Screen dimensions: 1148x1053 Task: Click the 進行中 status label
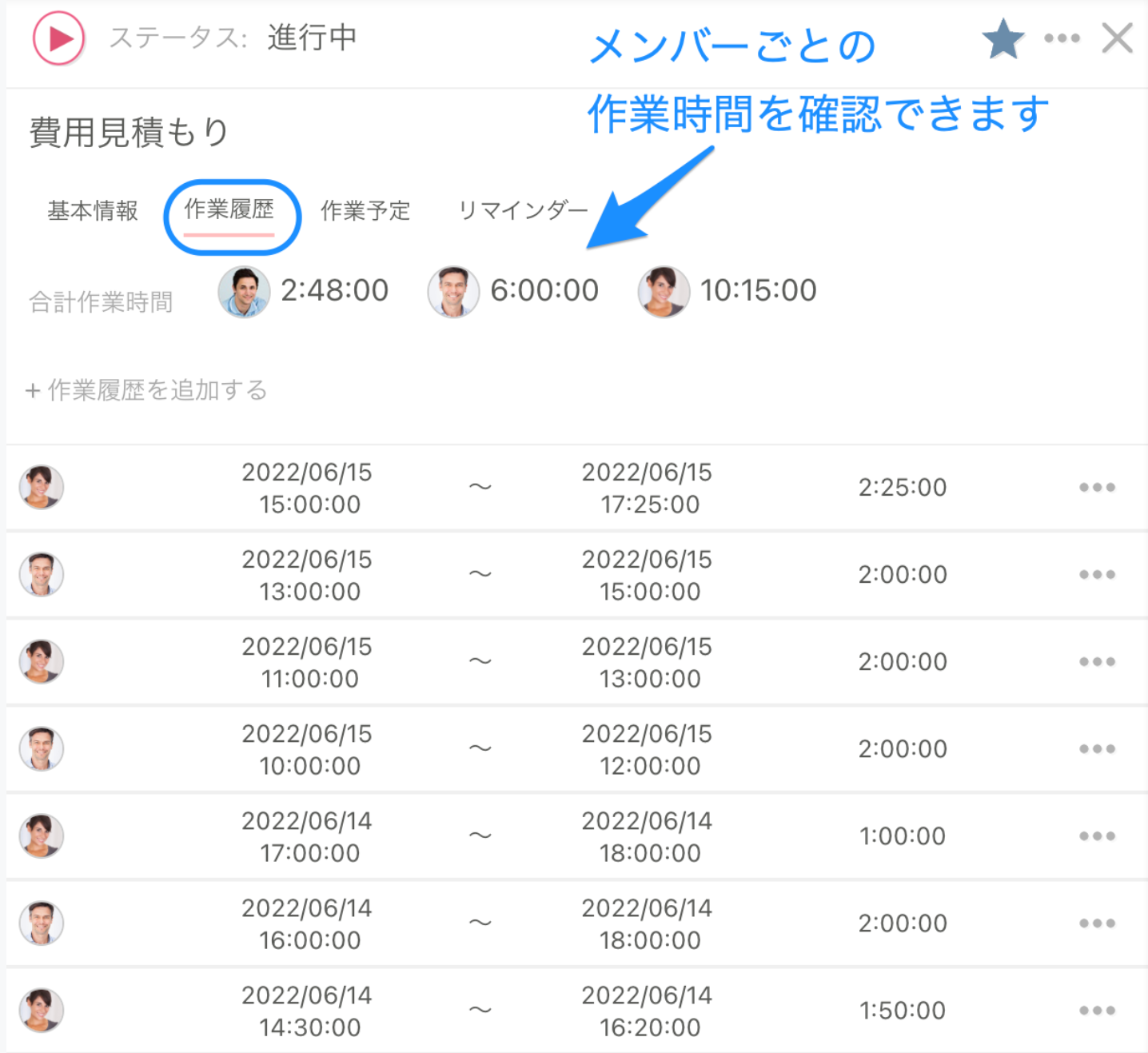[312, 38]
